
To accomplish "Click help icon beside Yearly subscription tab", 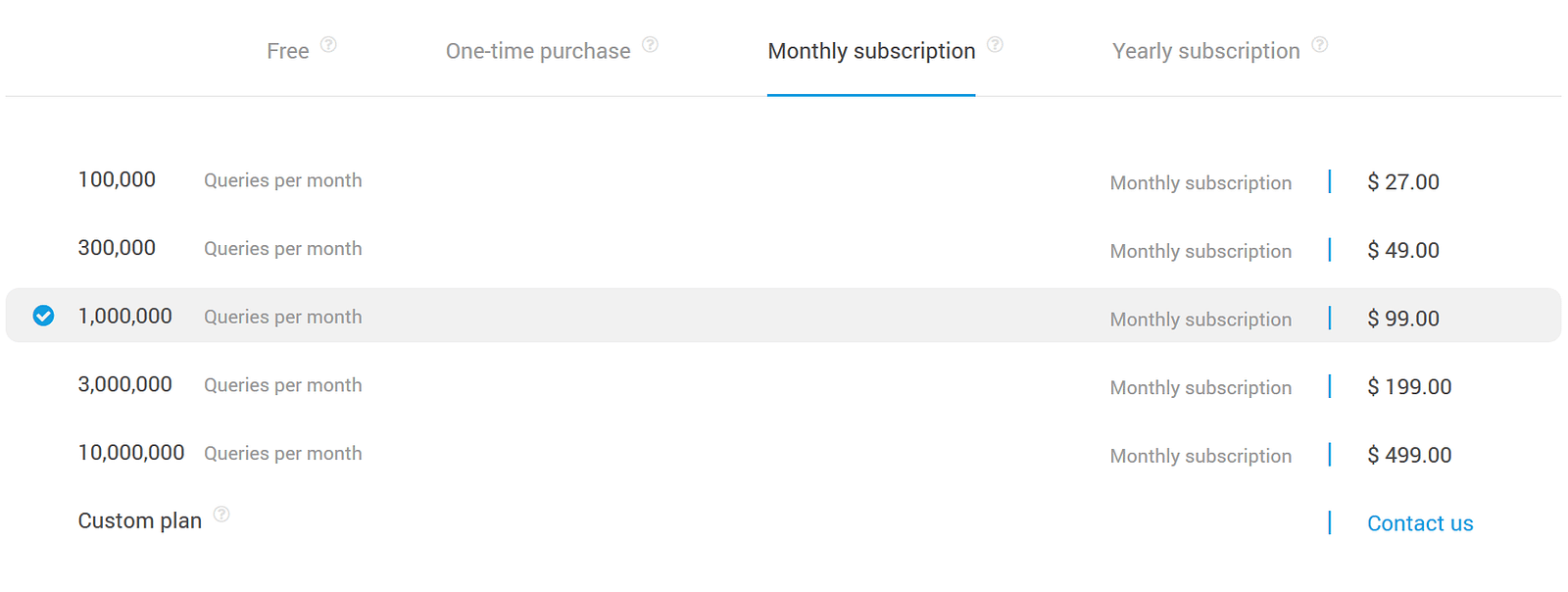I will pos(1320,44).
